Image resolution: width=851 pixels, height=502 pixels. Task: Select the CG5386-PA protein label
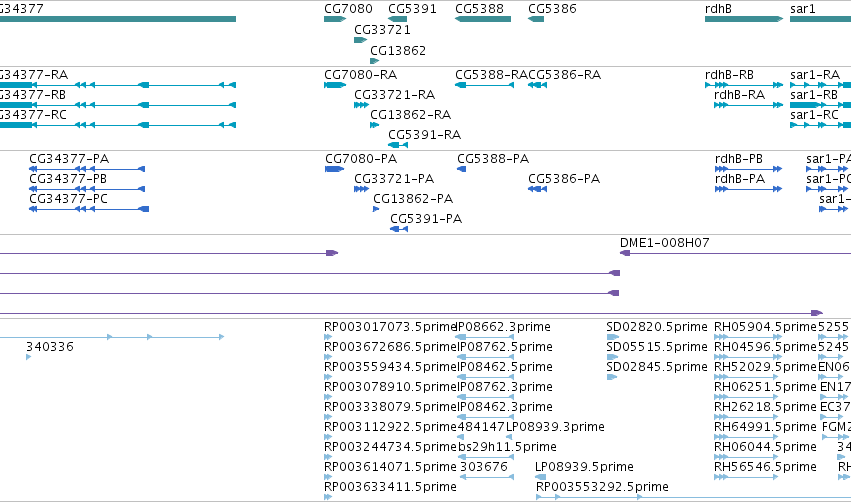564,179
